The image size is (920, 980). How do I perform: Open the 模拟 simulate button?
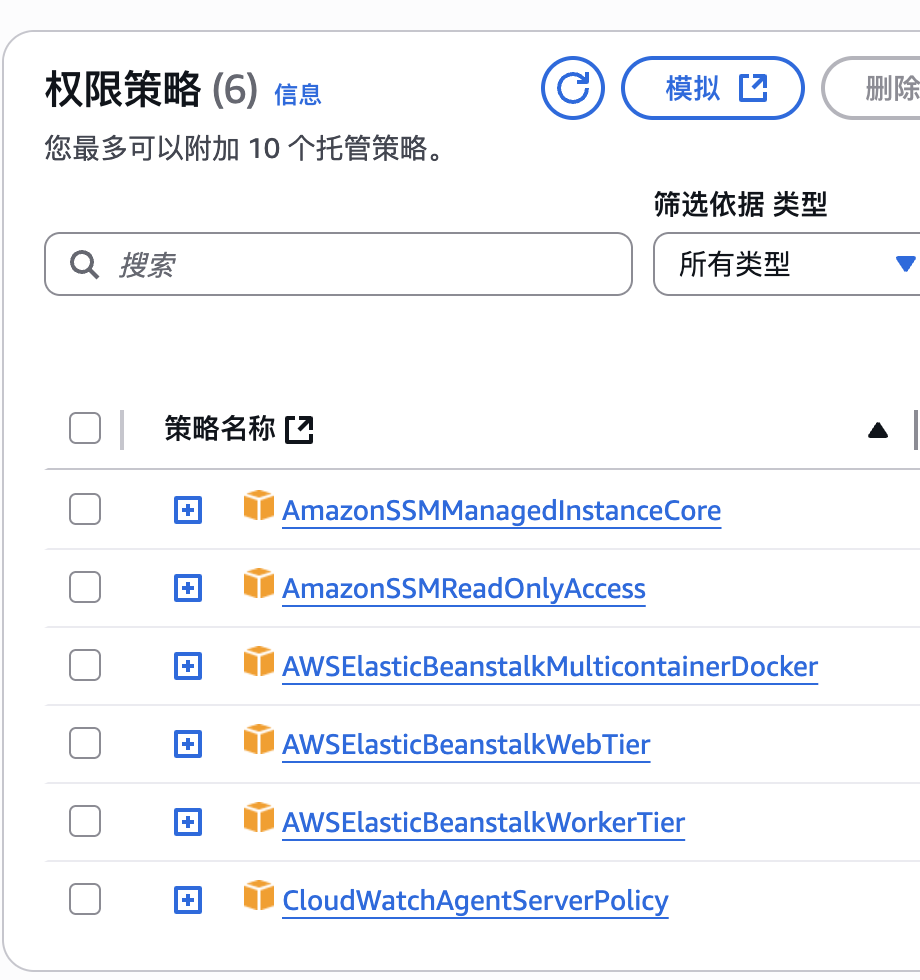pos(712,88)
